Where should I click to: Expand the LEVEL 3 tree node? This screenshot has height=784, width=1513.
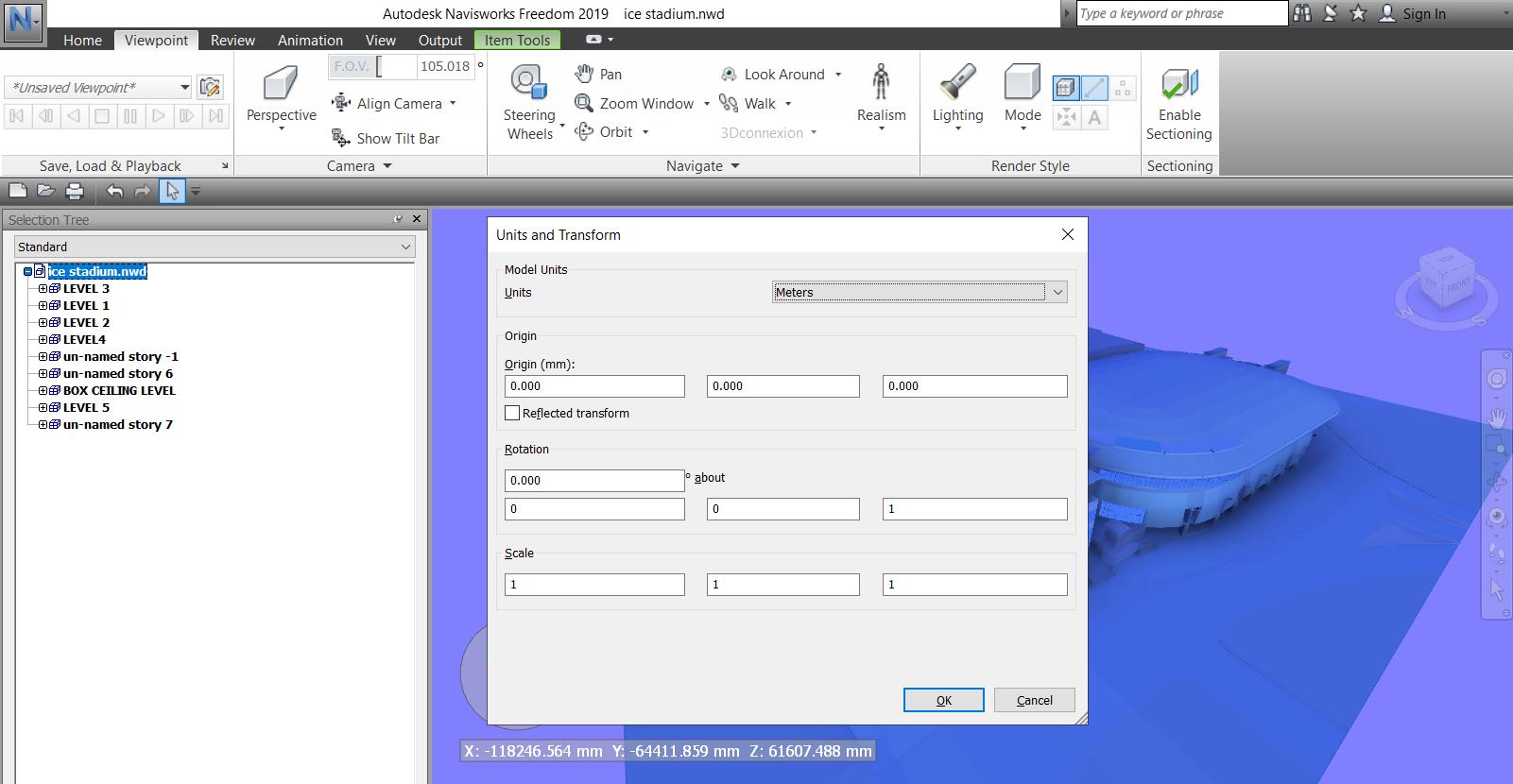(x=43, y=288)
